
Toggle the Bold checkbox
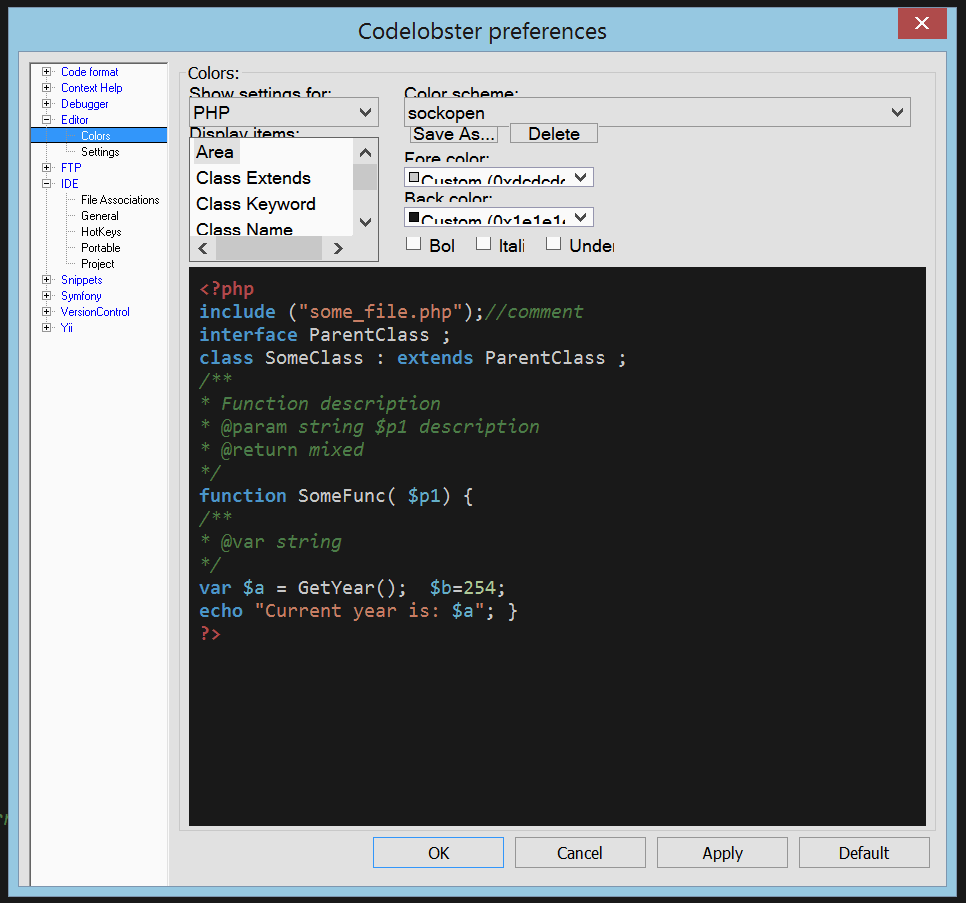tap(413, 244)
